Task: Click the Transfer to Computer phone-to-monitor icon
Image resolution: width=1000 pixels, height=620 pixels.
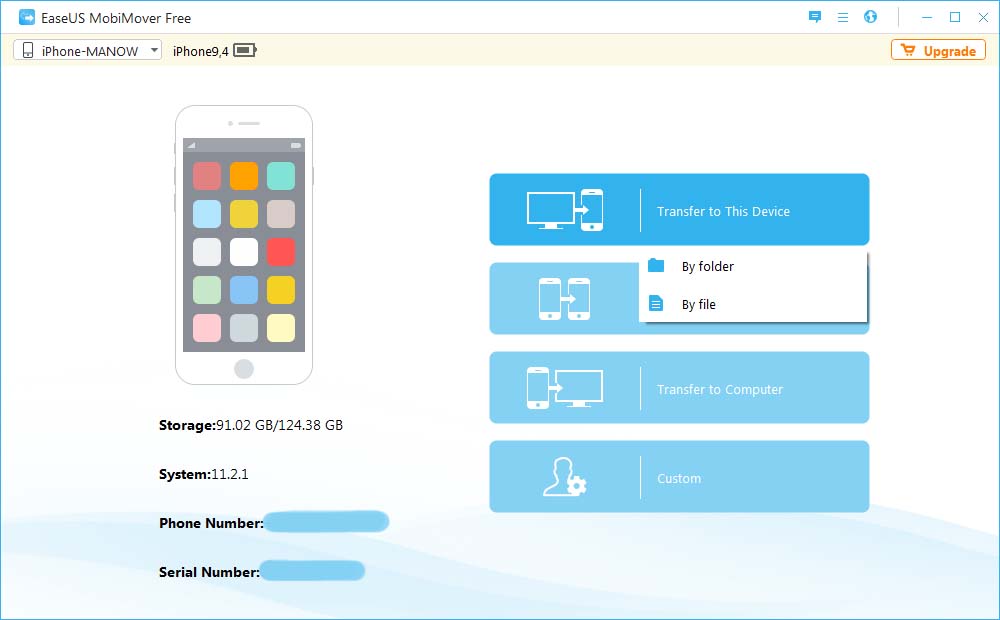Action: [x=565, y=387]
